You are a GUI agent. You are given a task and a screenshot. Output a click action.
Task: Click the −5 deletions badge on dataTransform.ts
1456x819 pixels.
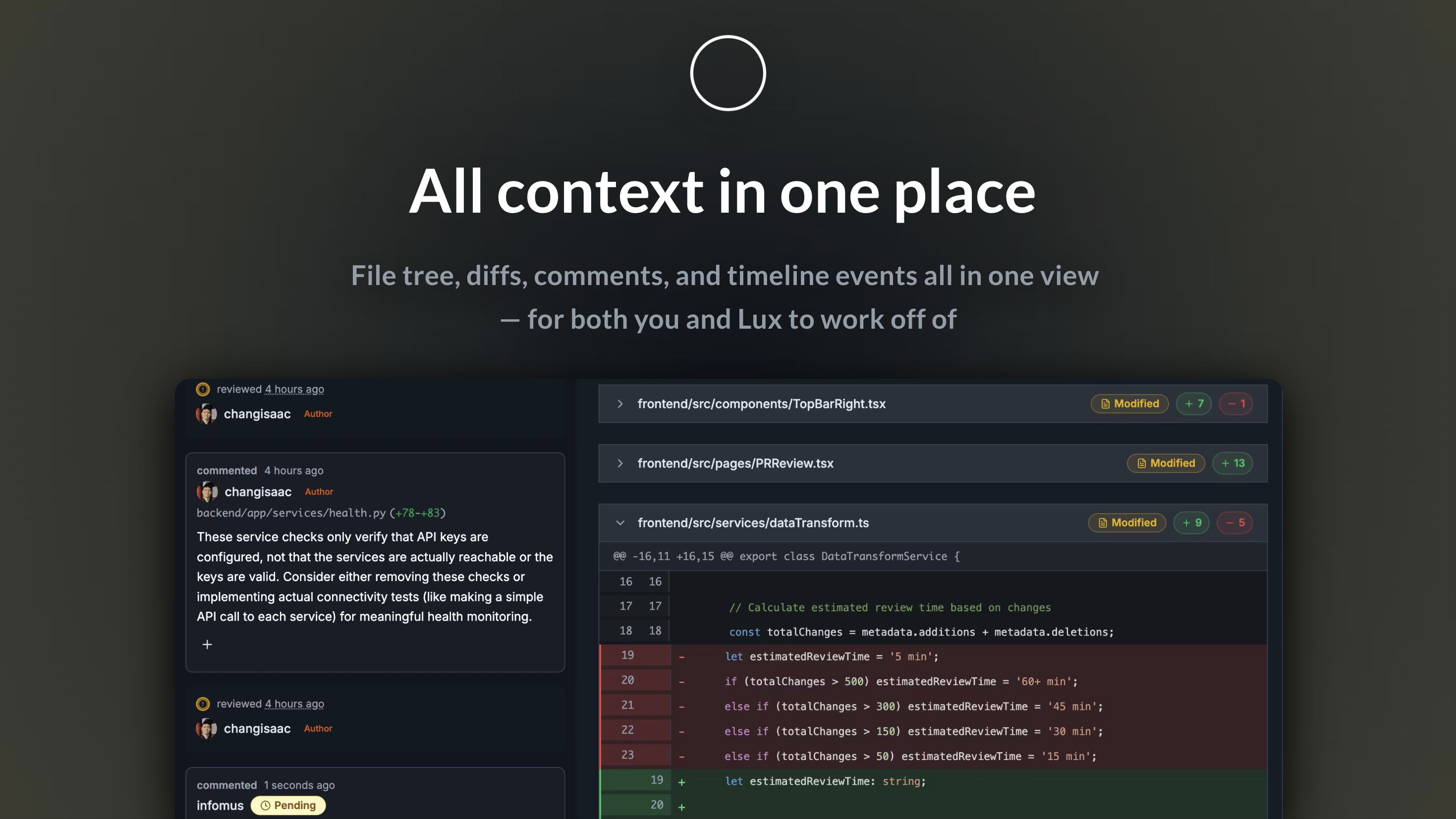[1234, 523]
